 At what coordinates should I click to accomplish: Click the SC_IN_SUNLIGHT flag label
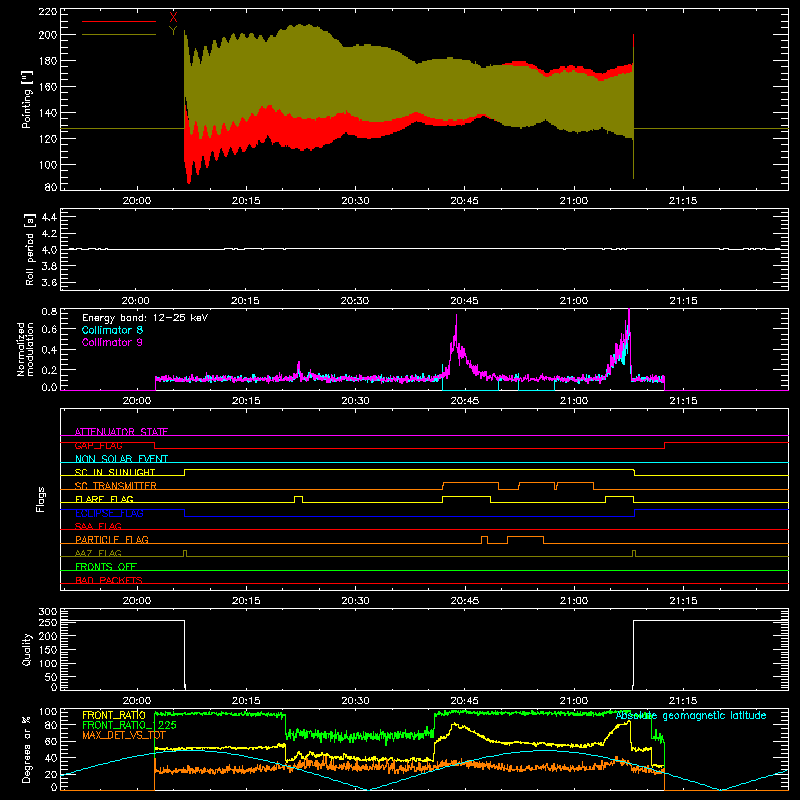pos(115,472)
